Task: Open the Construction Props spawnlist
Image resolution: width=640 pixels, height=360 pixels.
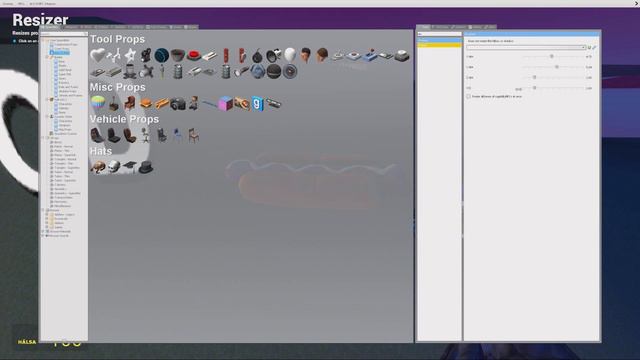Action: tap(62, 44)
